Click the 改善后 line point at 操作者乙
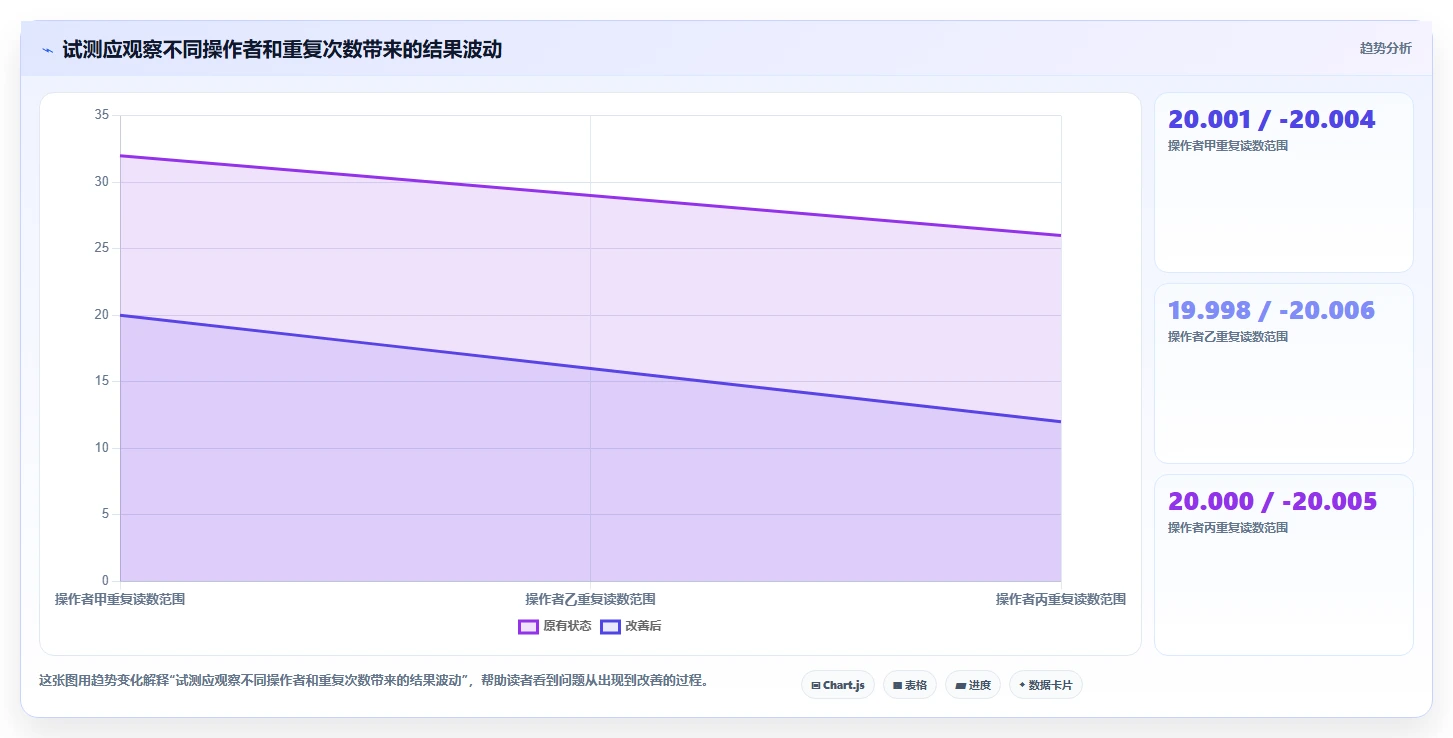Screen dimensions: 1453x738 tap(591, 368)
